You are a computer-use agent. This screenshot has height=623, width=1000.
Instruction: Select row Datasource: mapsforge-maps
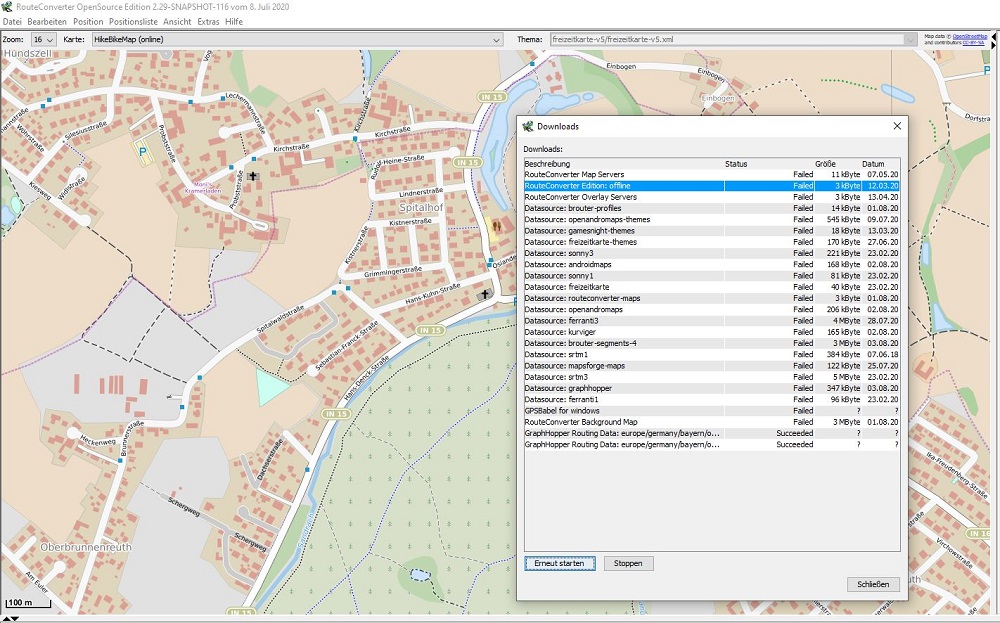click(x=712, y=366)
